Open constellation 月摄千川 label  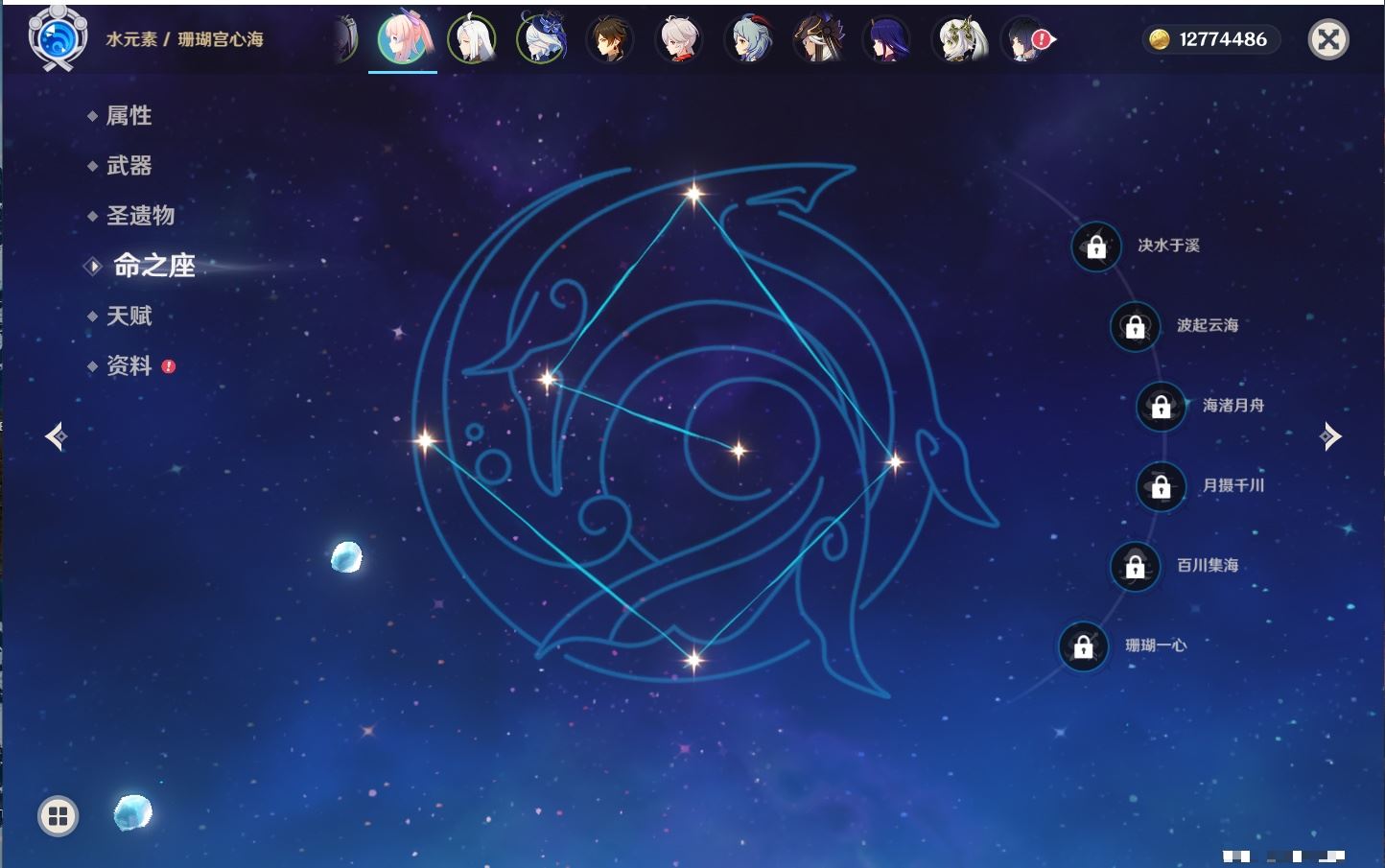(x=1233, y=485)
